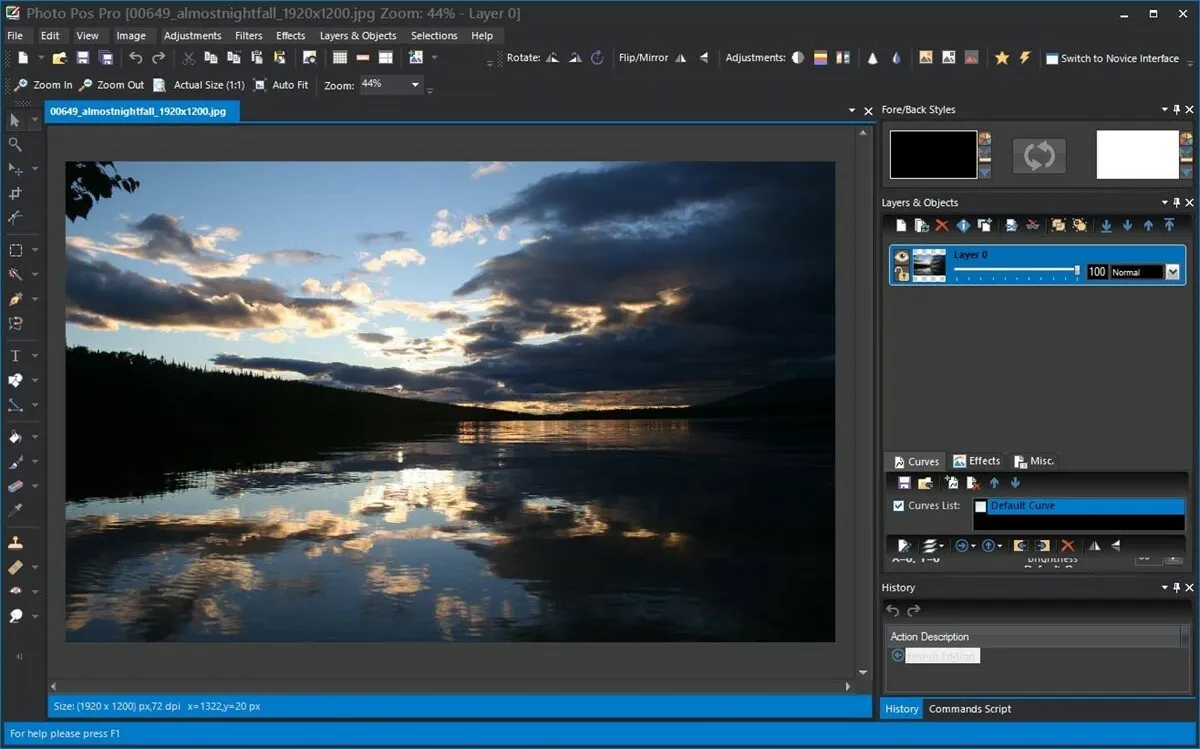The width and height of the screenshot is (1200, 749).
Task: Hide Layer 0 using eye icon
Action: coord(902,256)
